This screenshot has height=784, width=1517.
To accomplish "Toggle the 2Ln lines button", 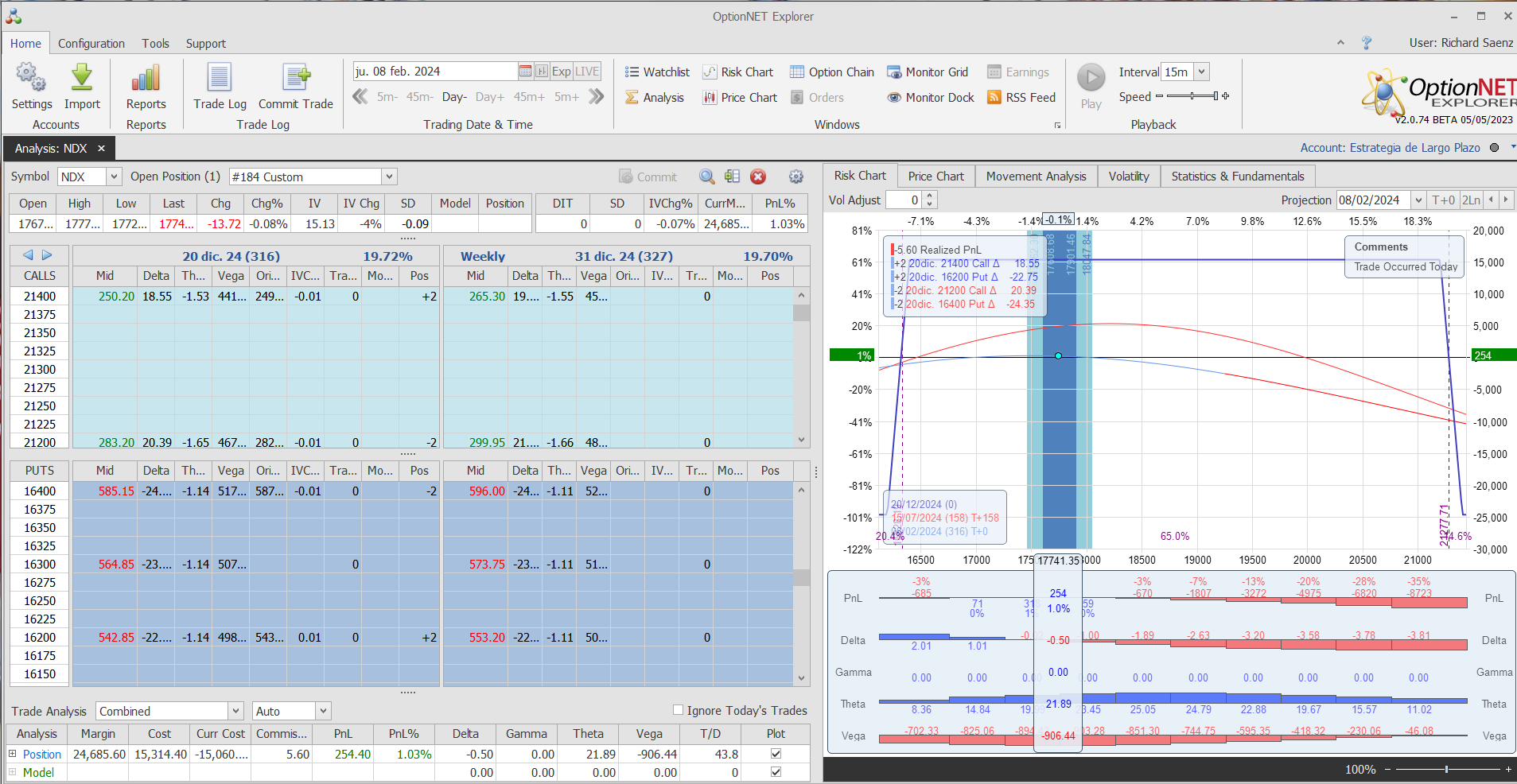I will point(1471,200).
